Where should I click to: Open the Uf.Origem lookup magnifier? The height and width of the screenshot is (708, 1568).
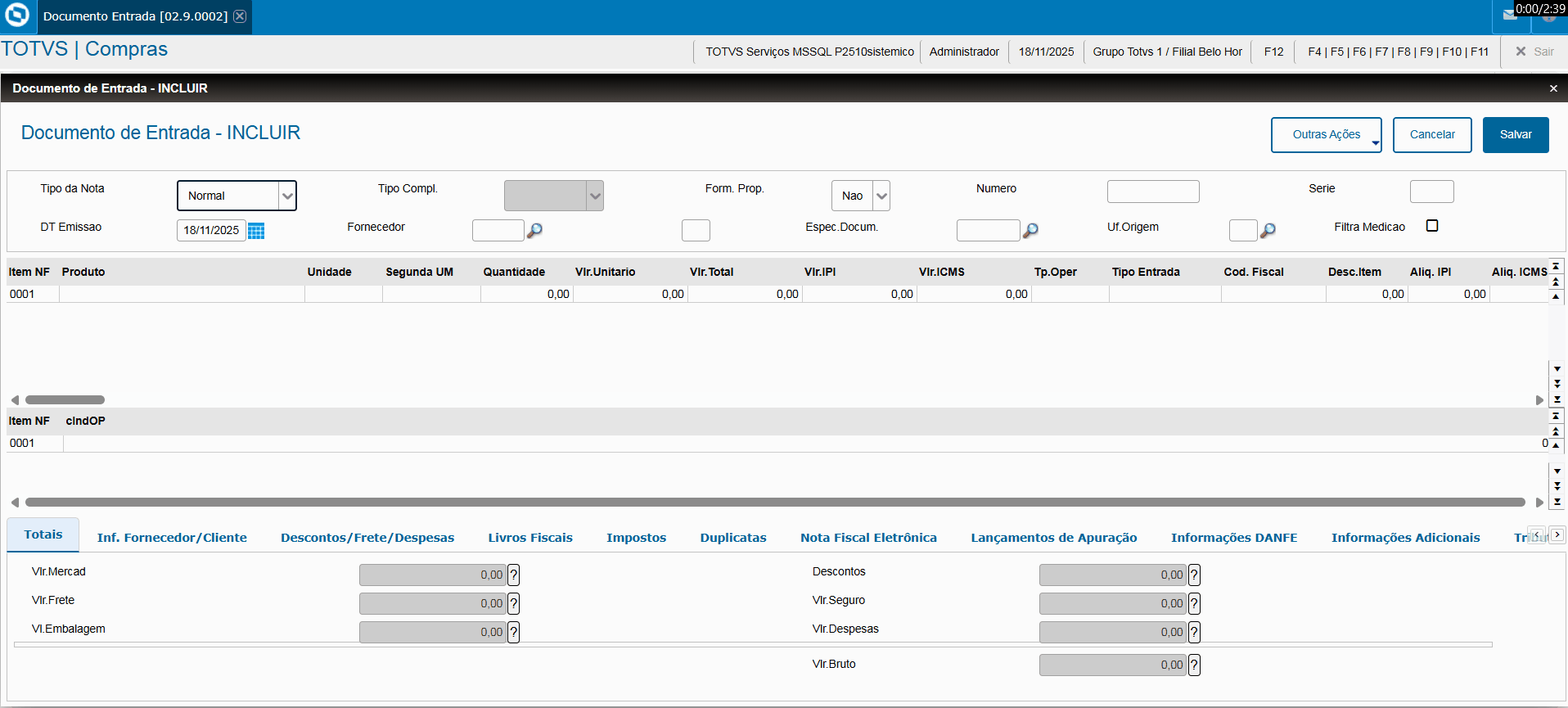pos(1268,231)
